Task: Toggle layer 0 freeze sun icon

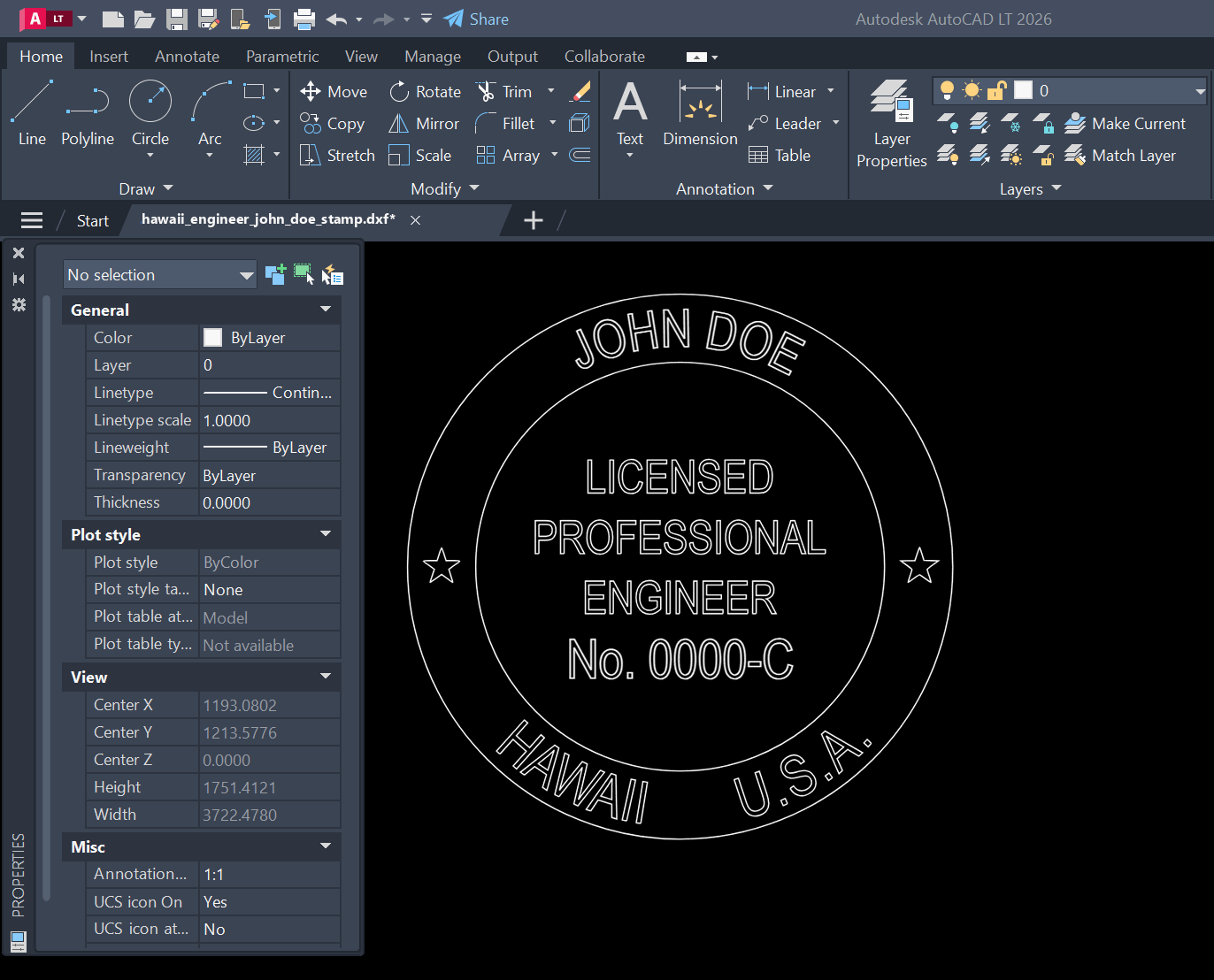Action: point(972,90)
